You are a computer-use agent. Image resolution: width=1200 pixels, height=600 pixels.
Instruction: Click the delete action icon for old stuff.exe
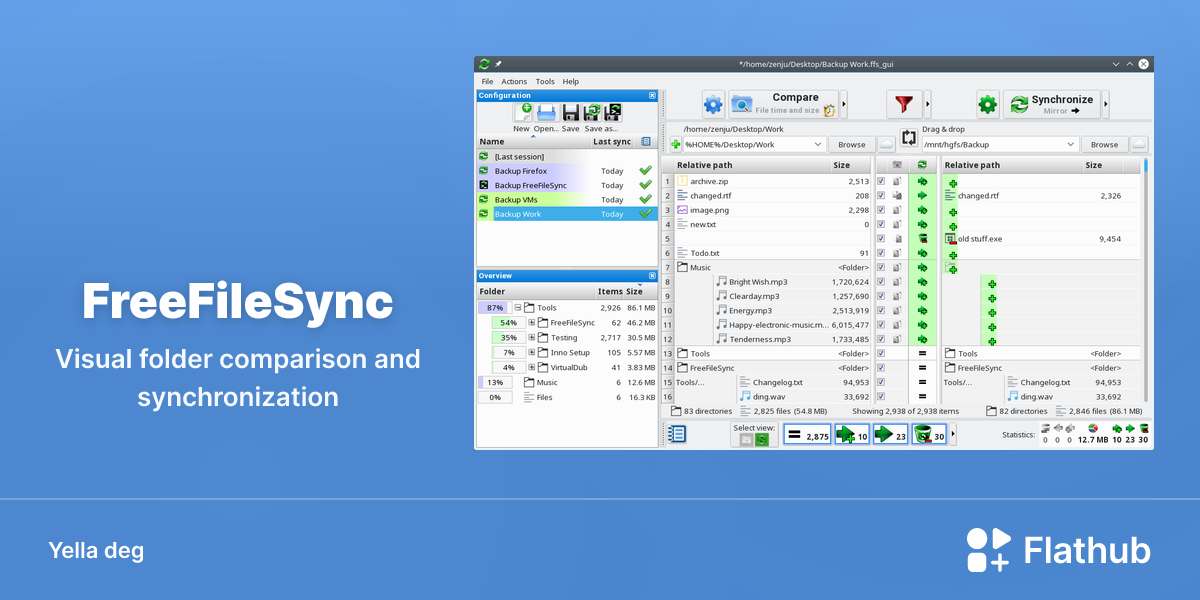tap(923, 239)
